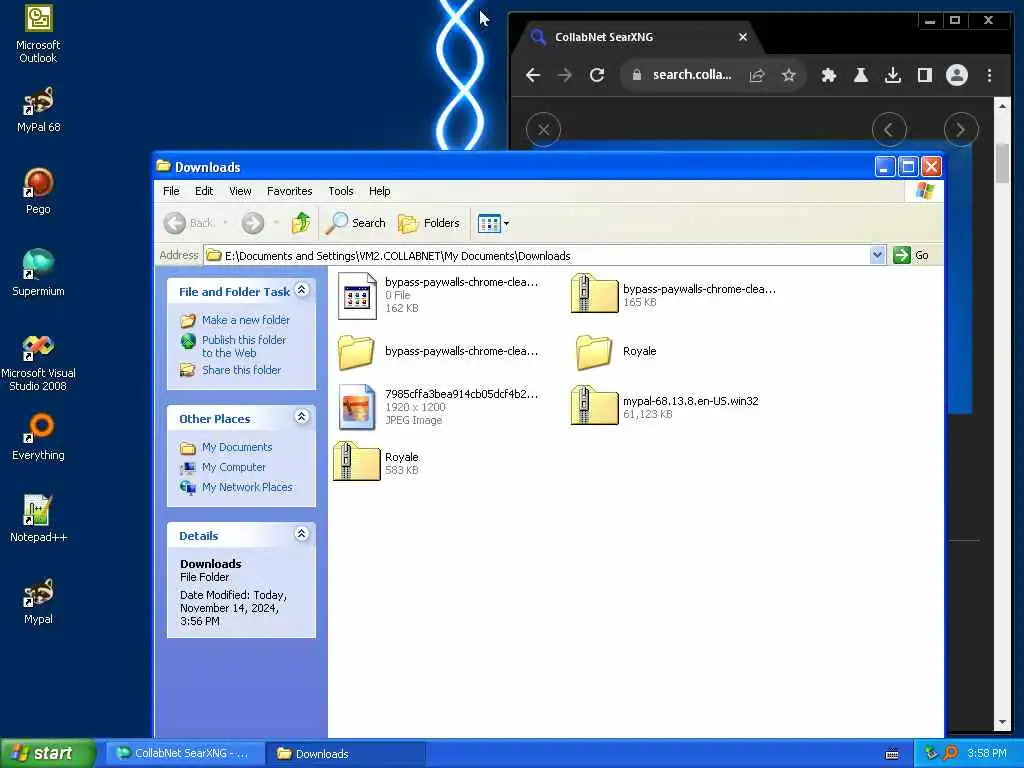Click the Explorer Forward button

253,223
